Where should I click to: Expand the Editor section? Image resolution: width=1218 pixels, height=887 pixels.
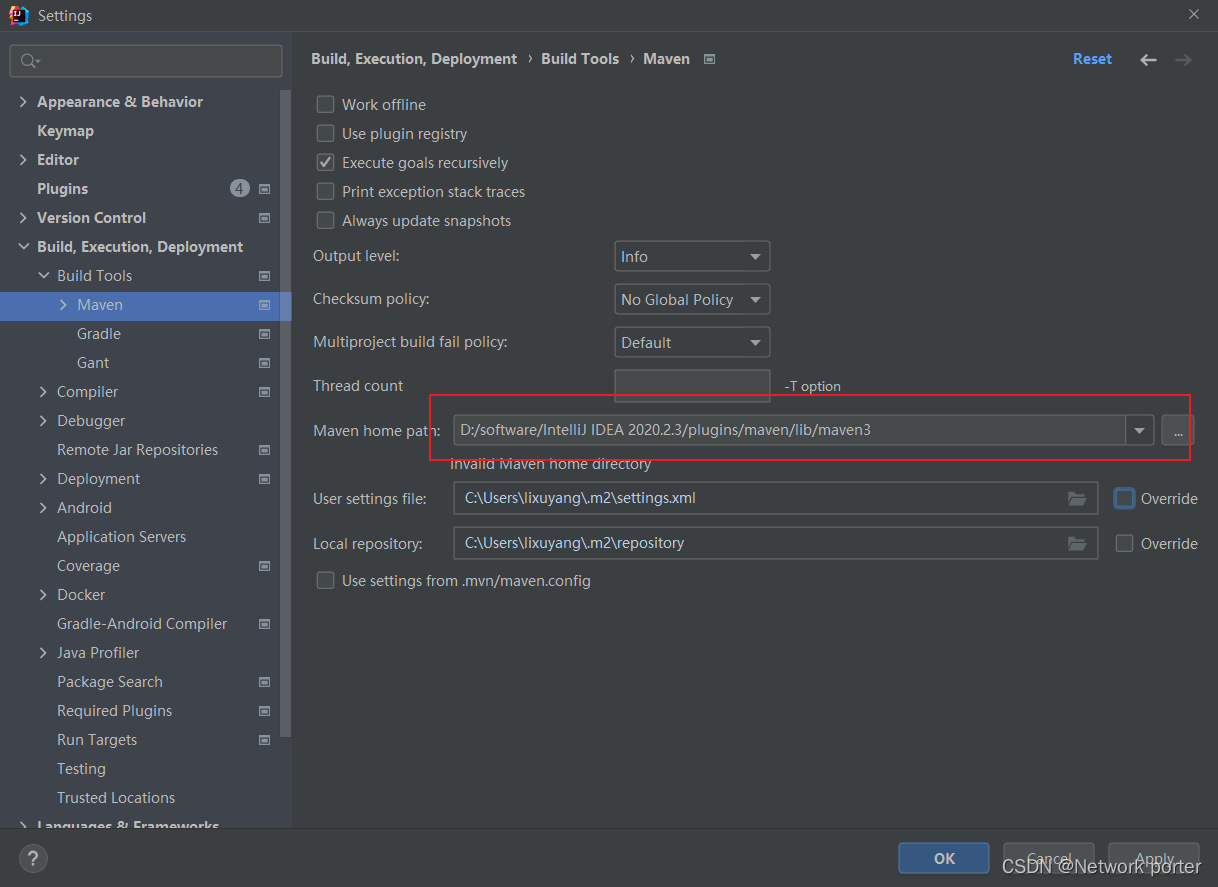[23, 160]
